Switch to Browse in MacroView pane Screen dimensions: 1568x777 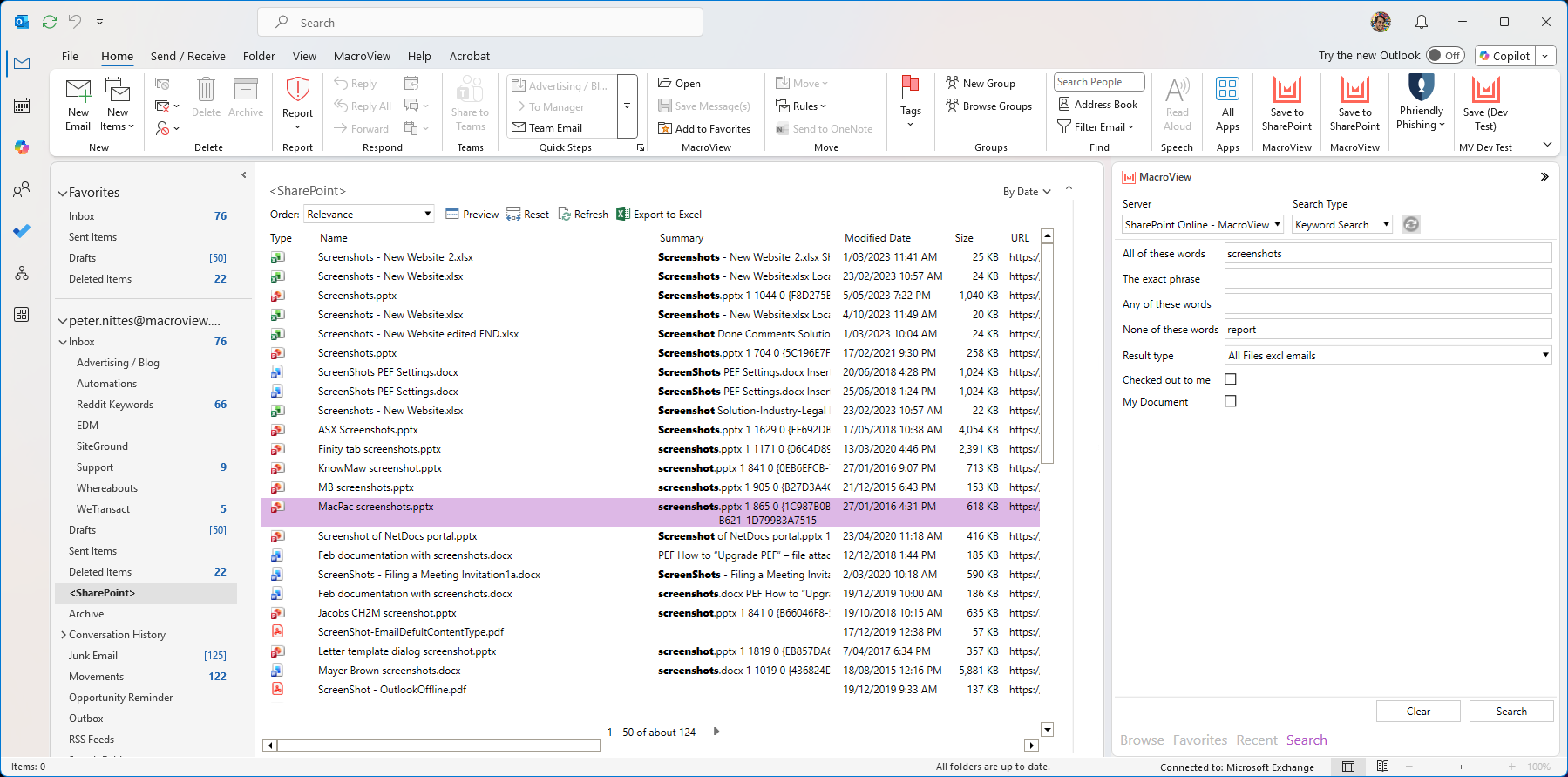coord(1142,740)
